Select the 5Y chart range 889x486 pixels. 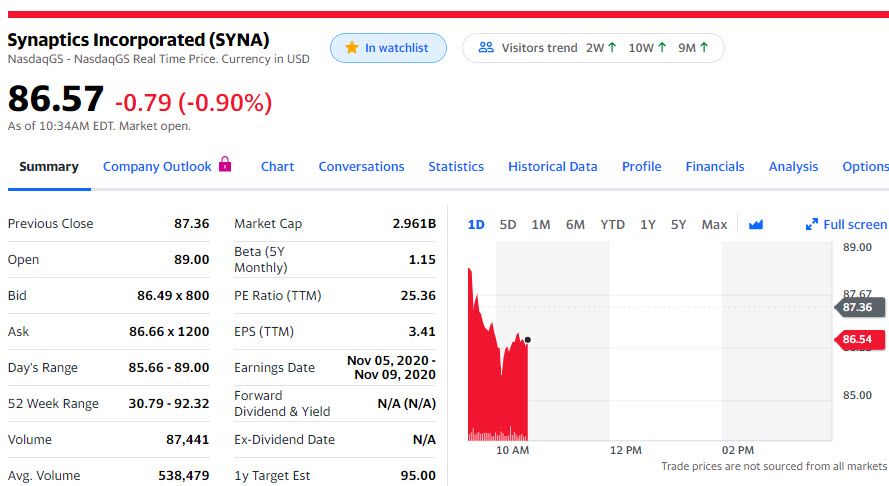(679, 225)
